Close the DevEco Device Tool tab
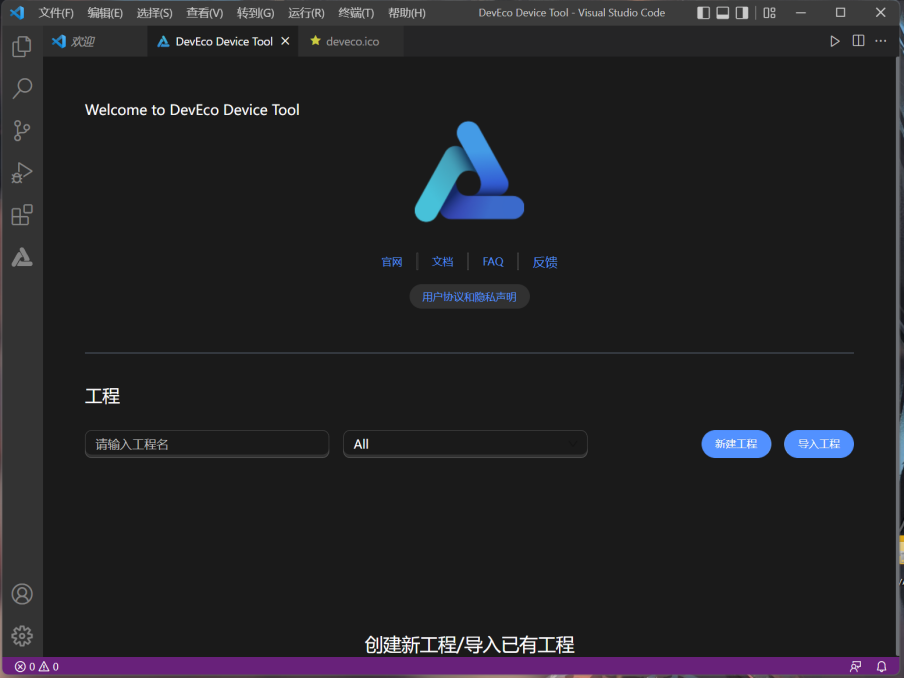This screenshot has height=678, width=904. [285, 41]
